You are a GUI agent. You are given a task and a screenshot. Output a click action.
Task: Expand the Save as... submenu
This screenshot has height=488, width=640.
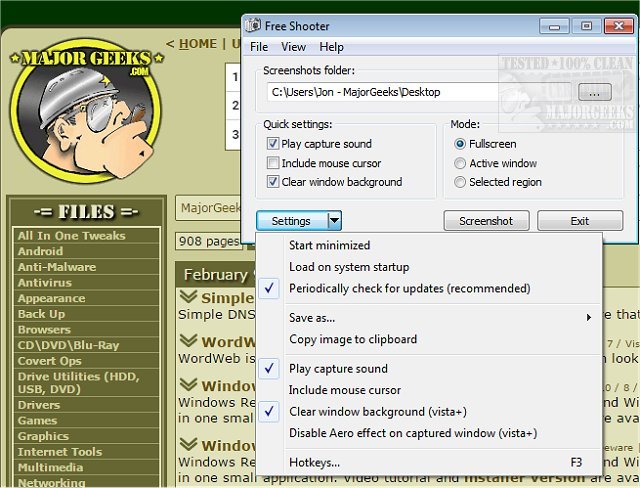[x=429, y=317]
